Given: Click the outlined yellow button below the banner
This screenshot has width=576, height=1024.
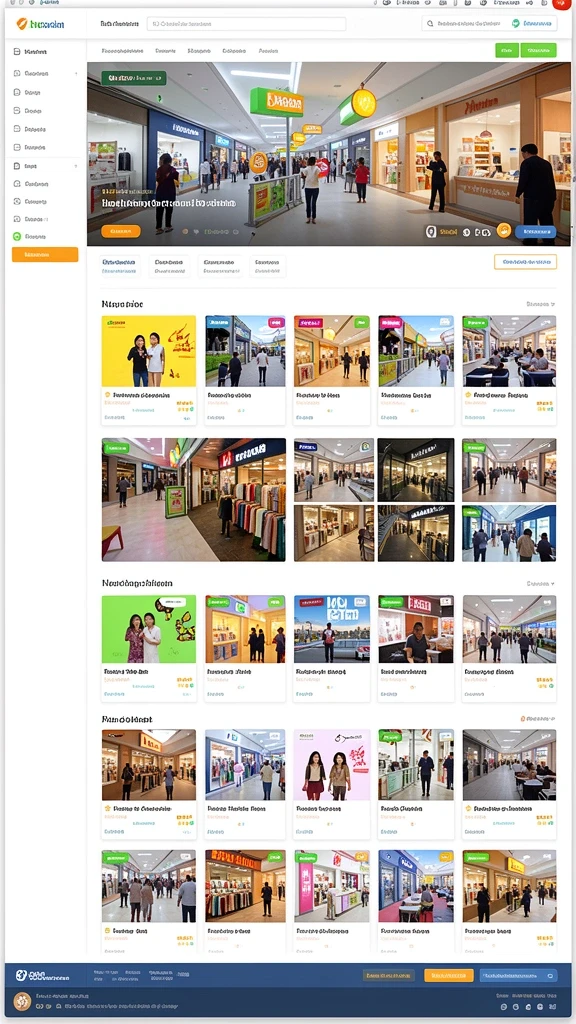Looking at the screenshot, I should pos(525,262).
